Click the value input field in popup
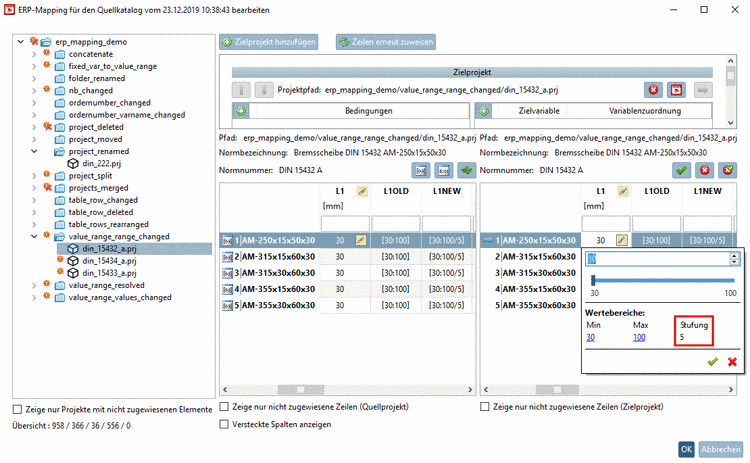Viewport: 750px width, 463px height. click(657, 259)
